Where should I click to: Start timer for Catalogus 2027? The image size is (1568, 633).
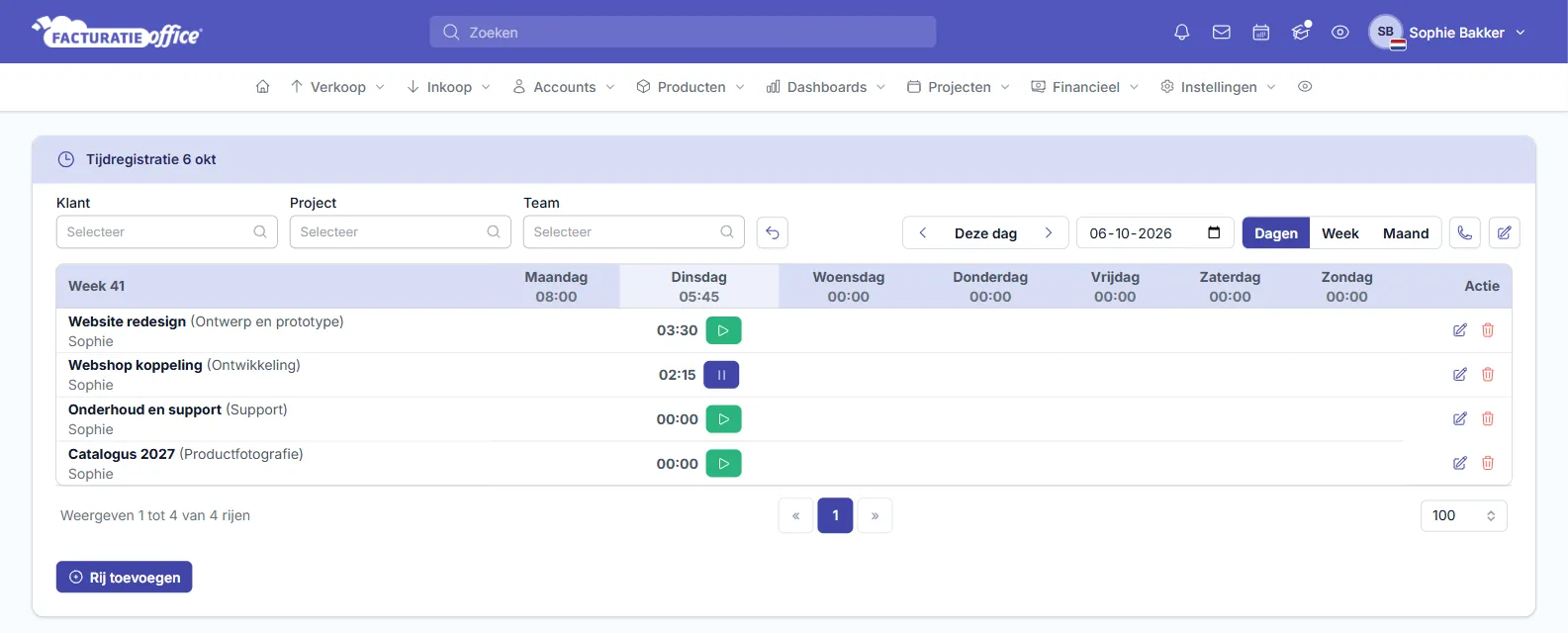click(x=723, y=463)
